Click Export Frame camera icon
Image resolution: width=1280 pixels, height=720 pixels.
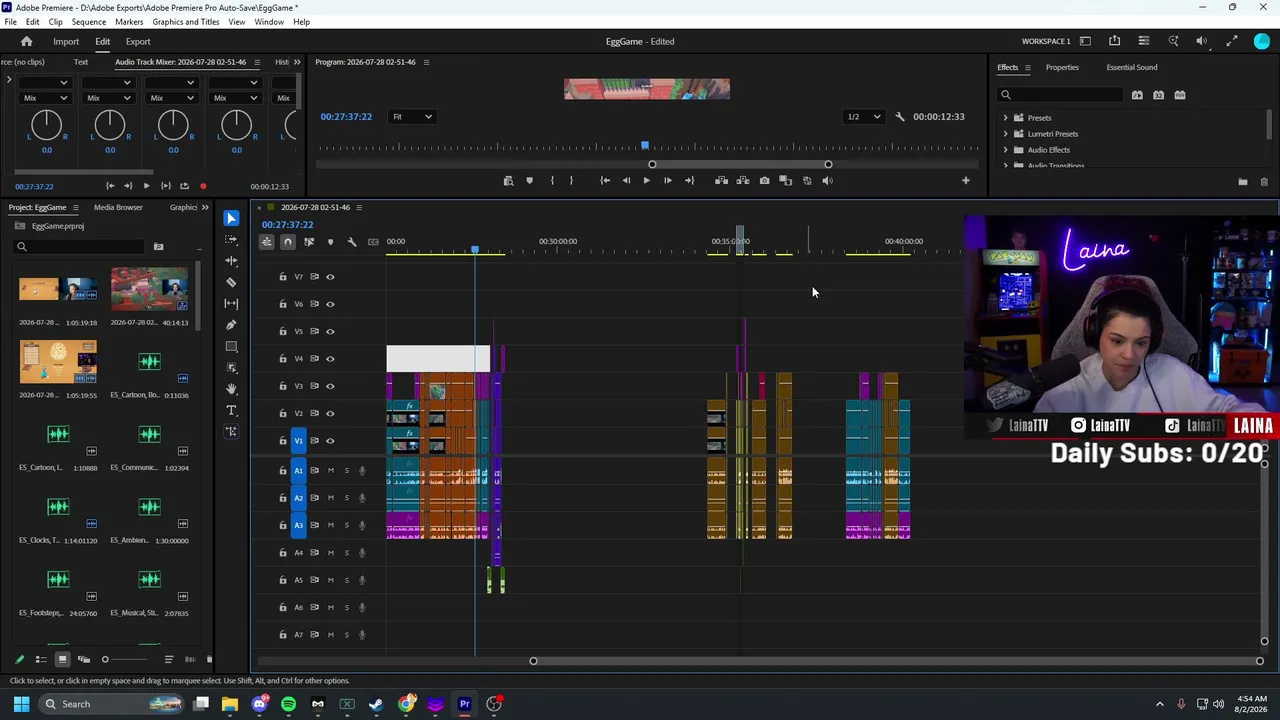click(764, 181)
